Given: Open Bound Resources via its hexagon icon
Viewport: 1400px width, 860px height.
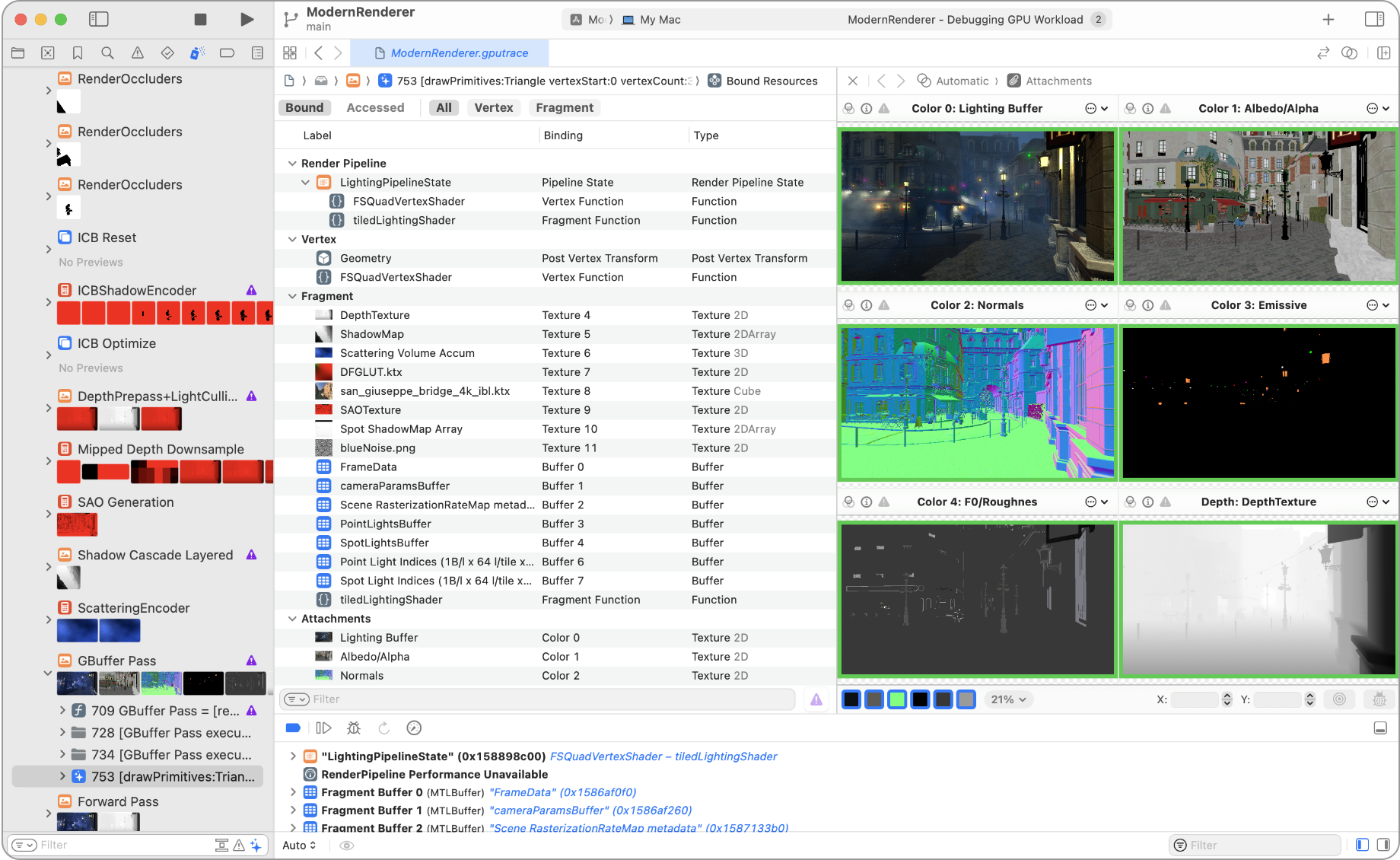Looking at the screenshot, I should (x=714, y=81).
